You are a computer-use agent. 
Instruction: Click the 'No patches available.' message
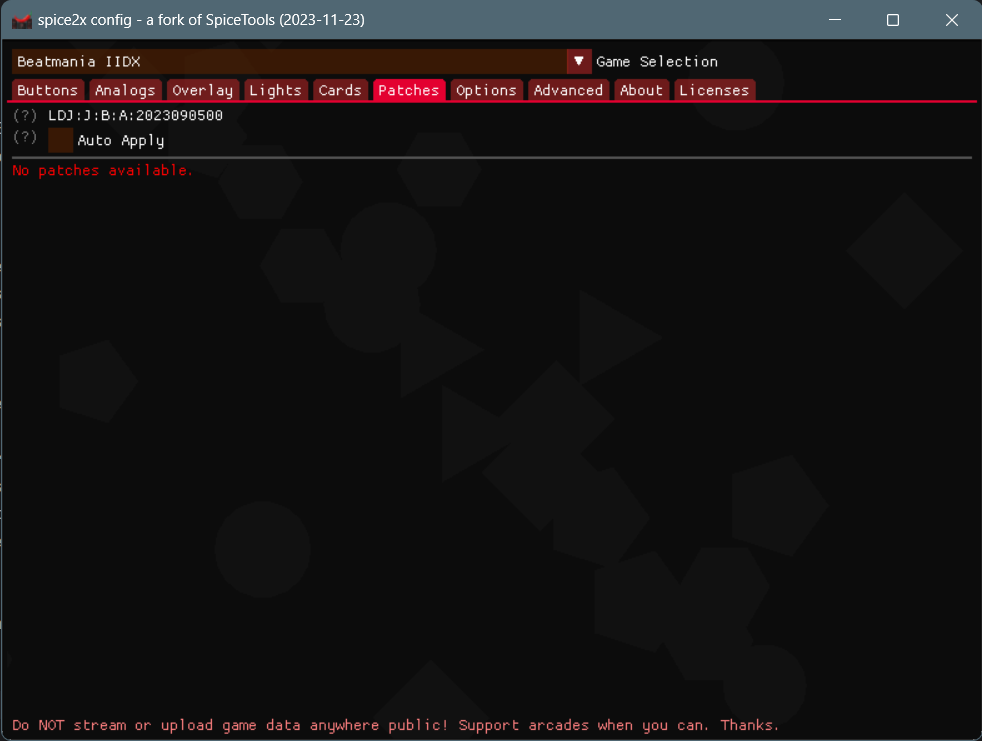point(102,170)
